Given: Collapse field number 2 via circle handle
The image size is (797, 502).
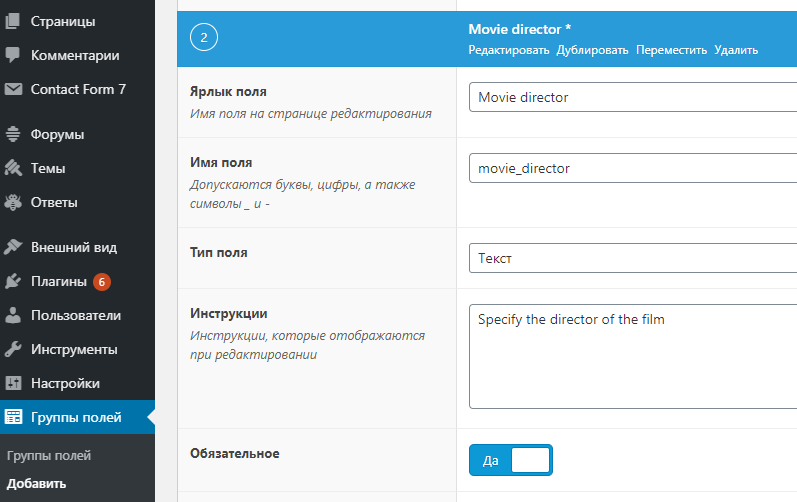Looking at the screenshot, I should tap(204, 38).
